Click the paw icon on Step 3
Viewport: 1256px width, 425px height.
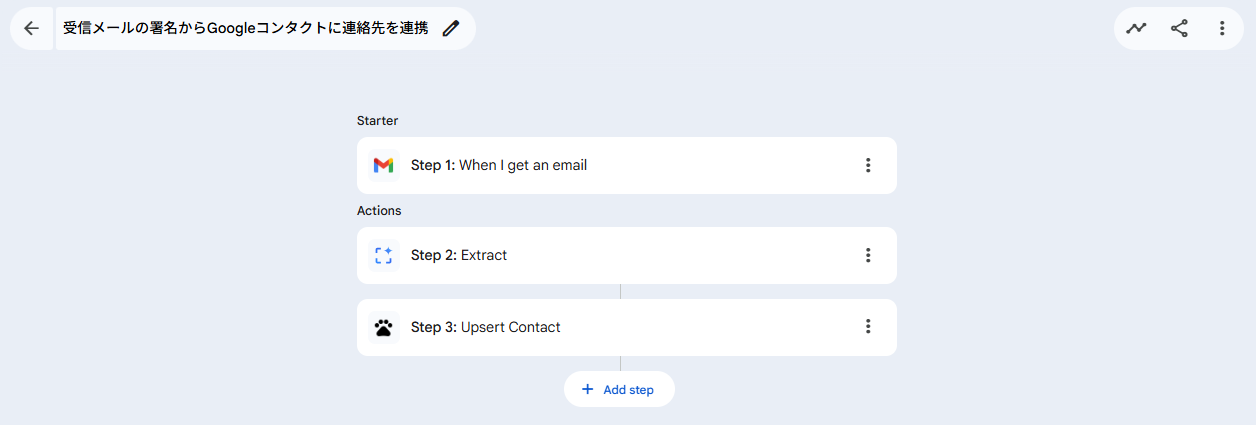pos(383,327)
